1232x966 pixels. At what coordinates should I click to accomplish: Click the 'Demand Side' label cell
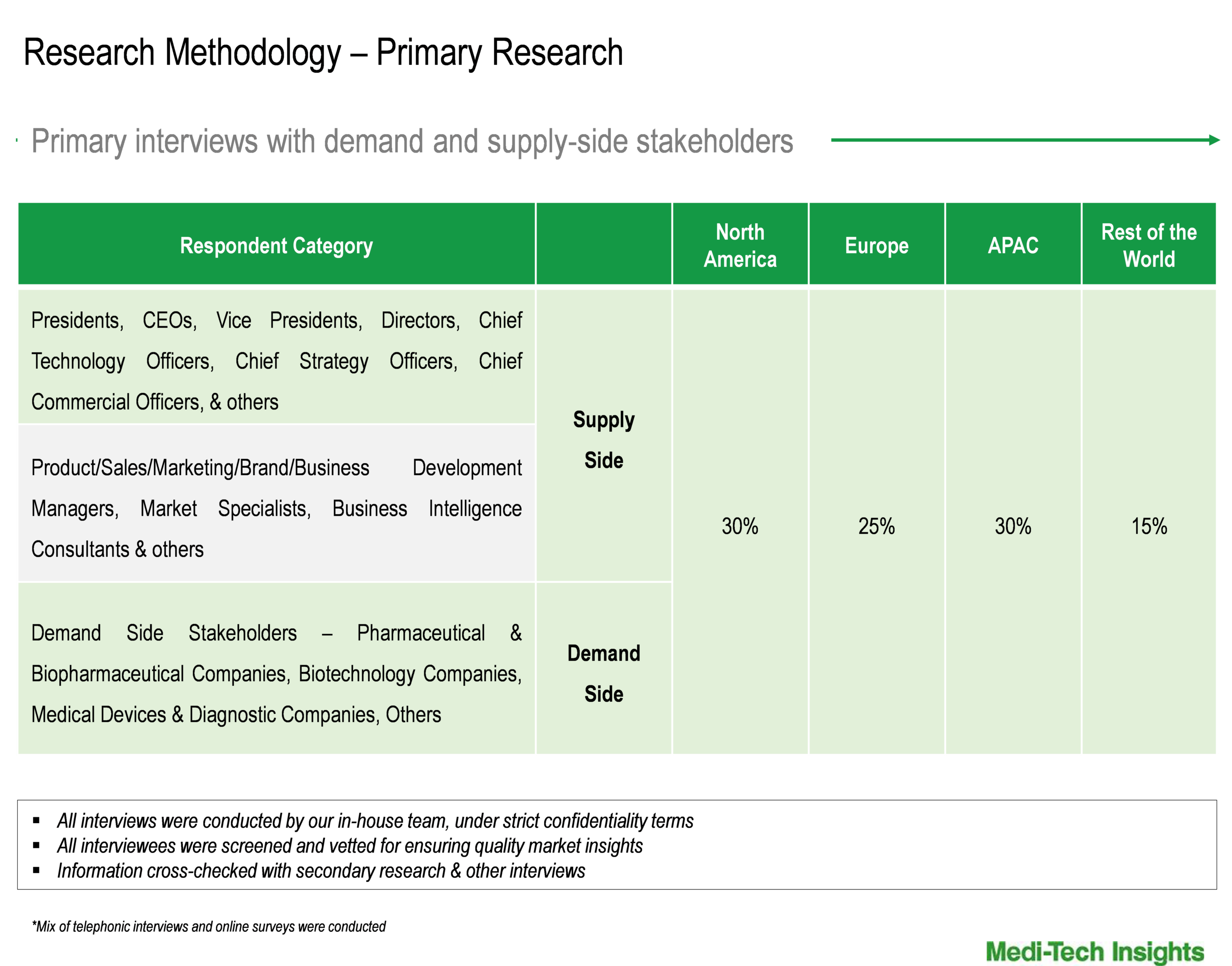point(604,669)
